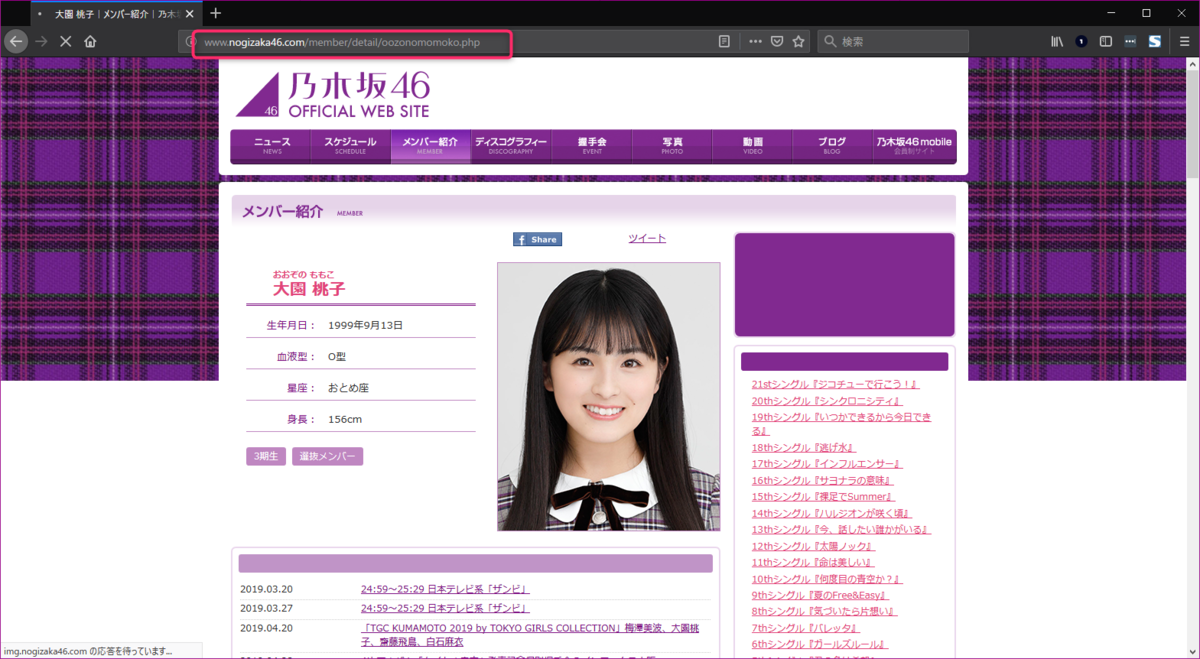
Task: Open the スケジュール SCHEDULE menu
Action: click(350, 146)
